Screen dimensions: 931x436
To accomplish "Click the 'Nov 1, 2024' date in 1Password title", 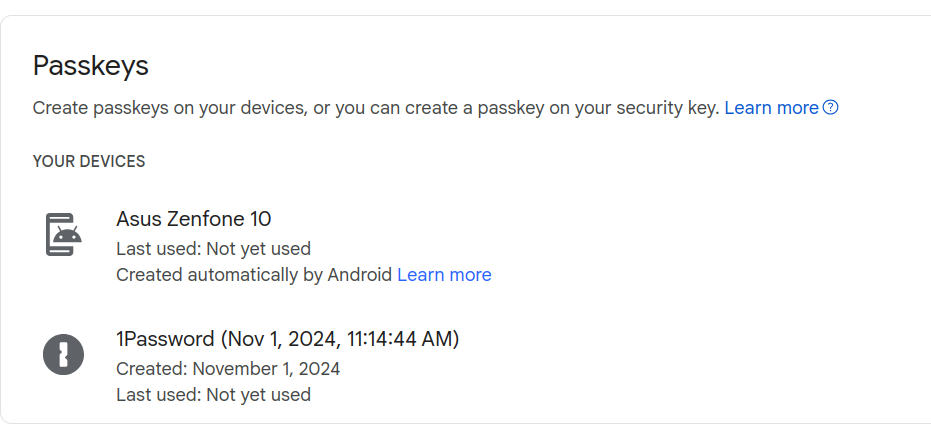I will pyautogui.click(x=285, y=339).
